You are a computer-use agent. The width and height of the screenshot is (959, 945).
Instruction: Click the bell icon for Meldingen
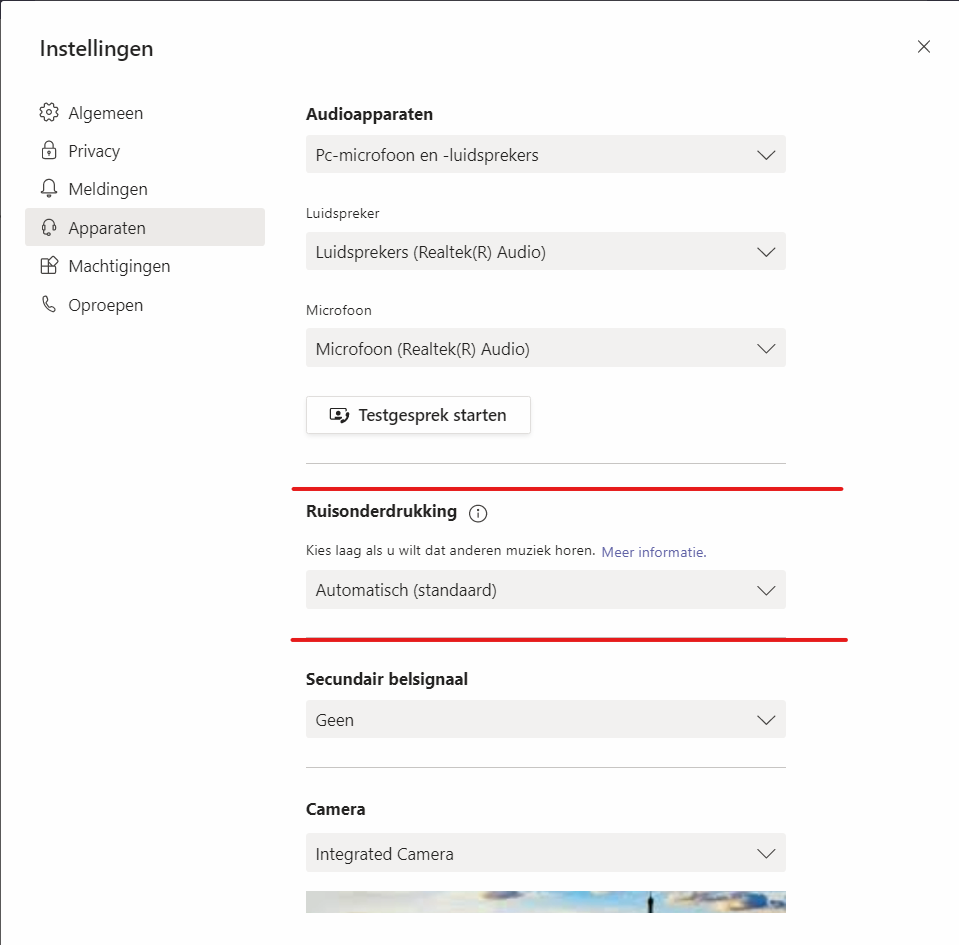pyautogui.click(x=48, y=189)
